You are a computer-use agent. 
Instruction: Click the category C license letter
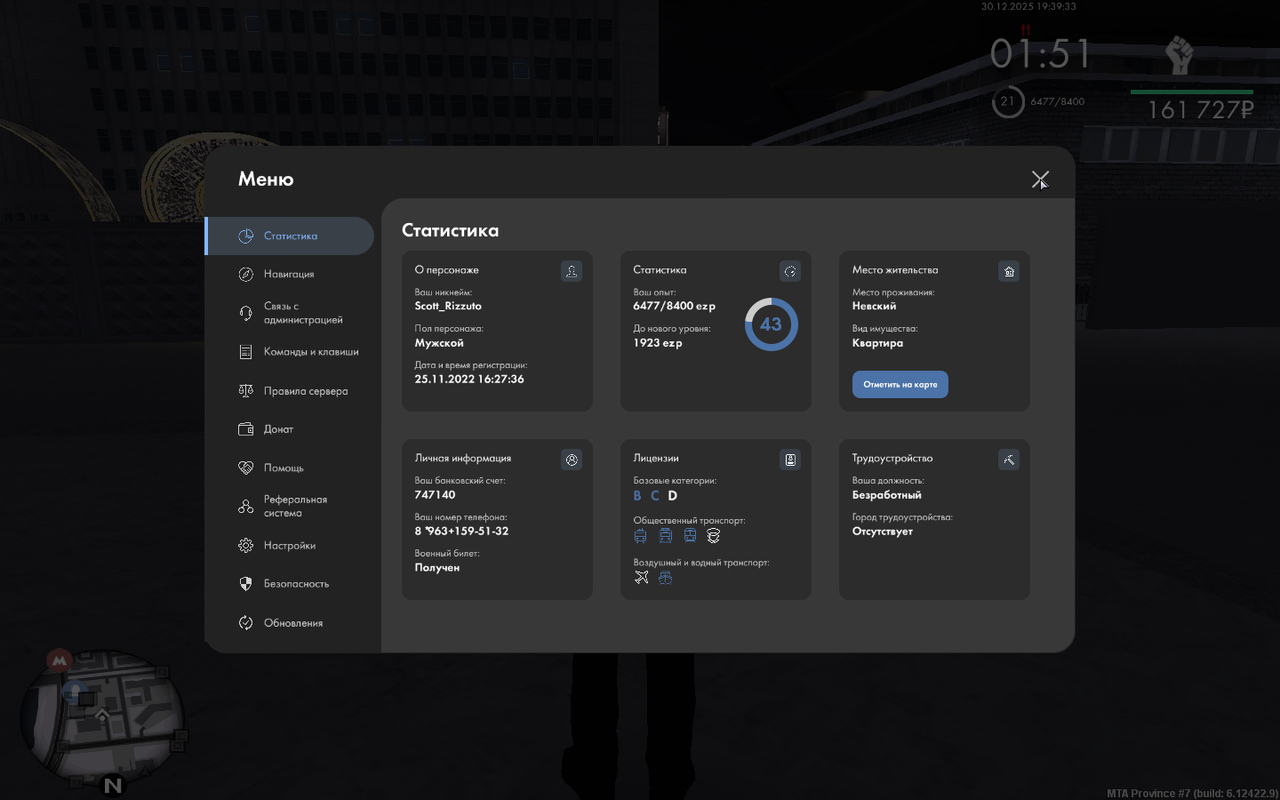[x=655, y=496]
